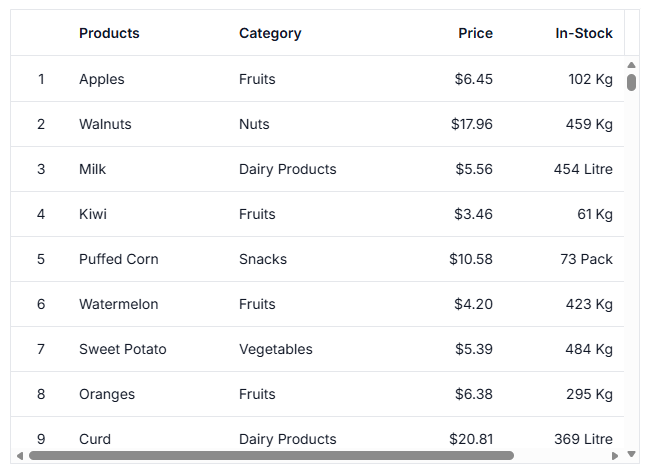Screen dimensions: 650x474
Task: Sort by the Category column header
Action: (x=270, y=33)
